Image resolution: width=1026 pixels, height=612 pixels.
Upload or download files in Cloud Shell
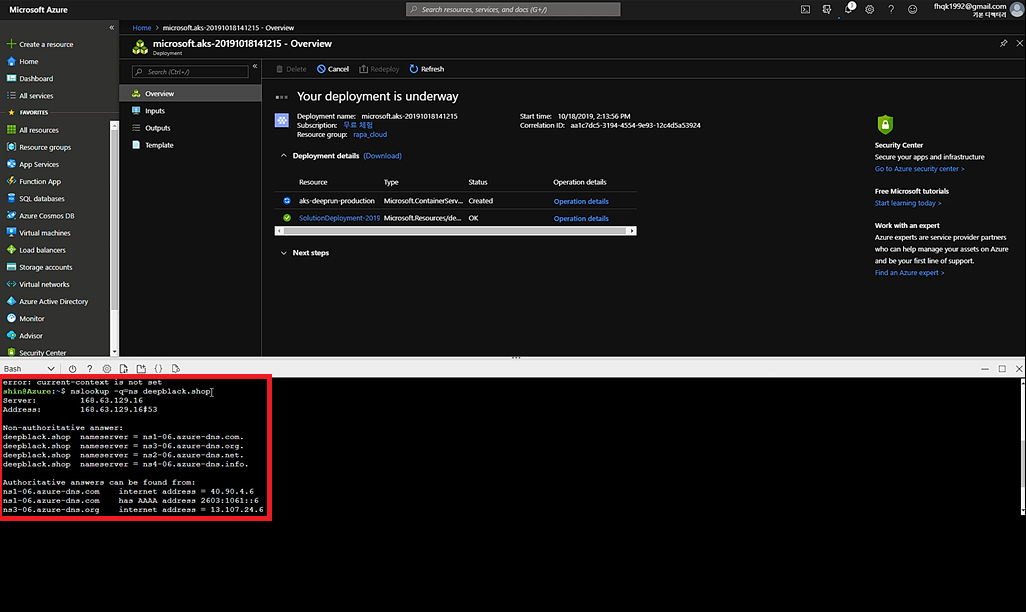point(124,369)
